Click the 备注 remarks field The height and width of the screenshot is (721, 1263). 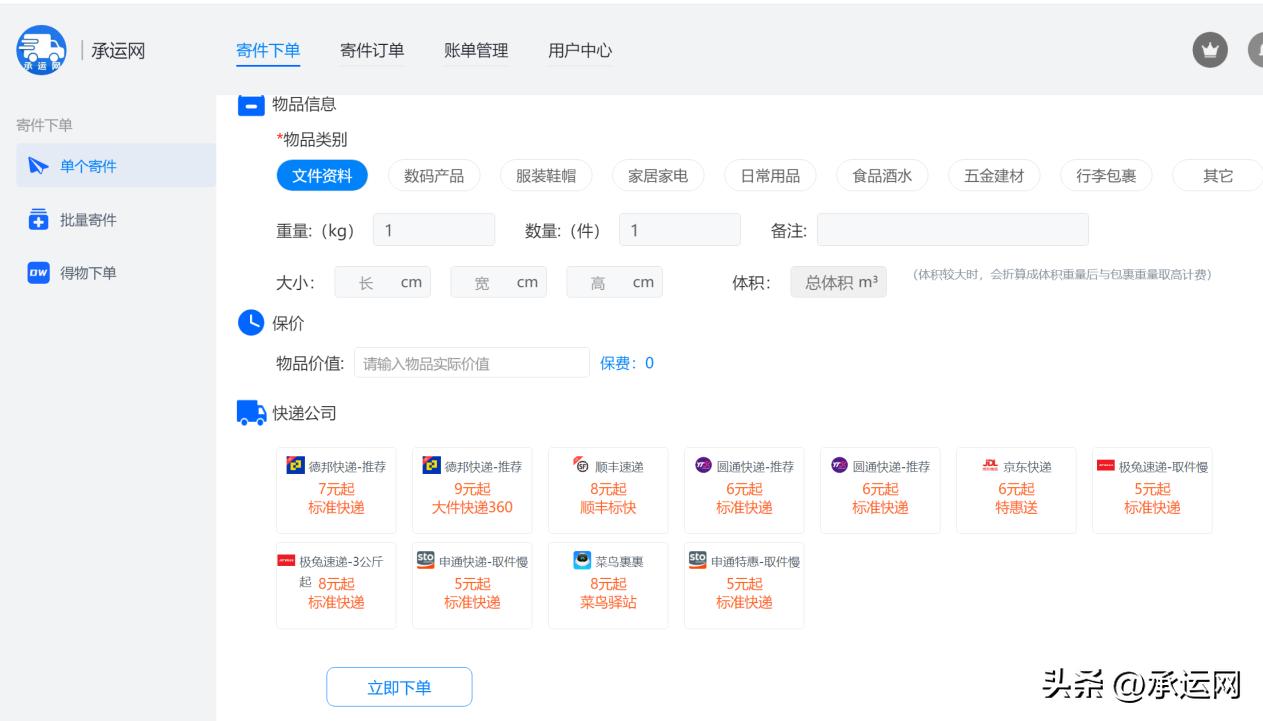[x=955, y=229]
